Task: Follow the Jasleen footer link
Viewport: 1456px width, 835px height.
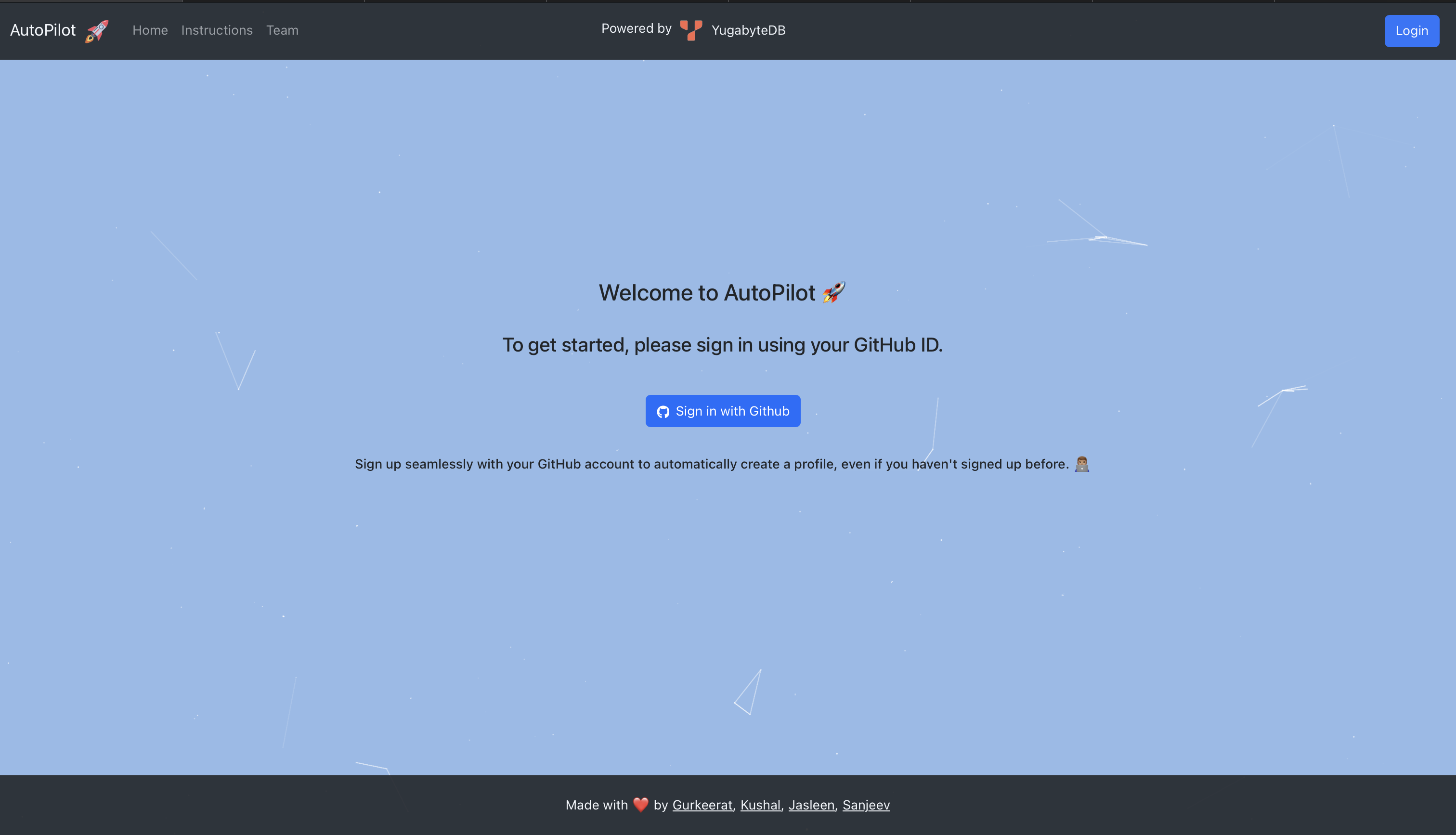Action: (811, 805)
